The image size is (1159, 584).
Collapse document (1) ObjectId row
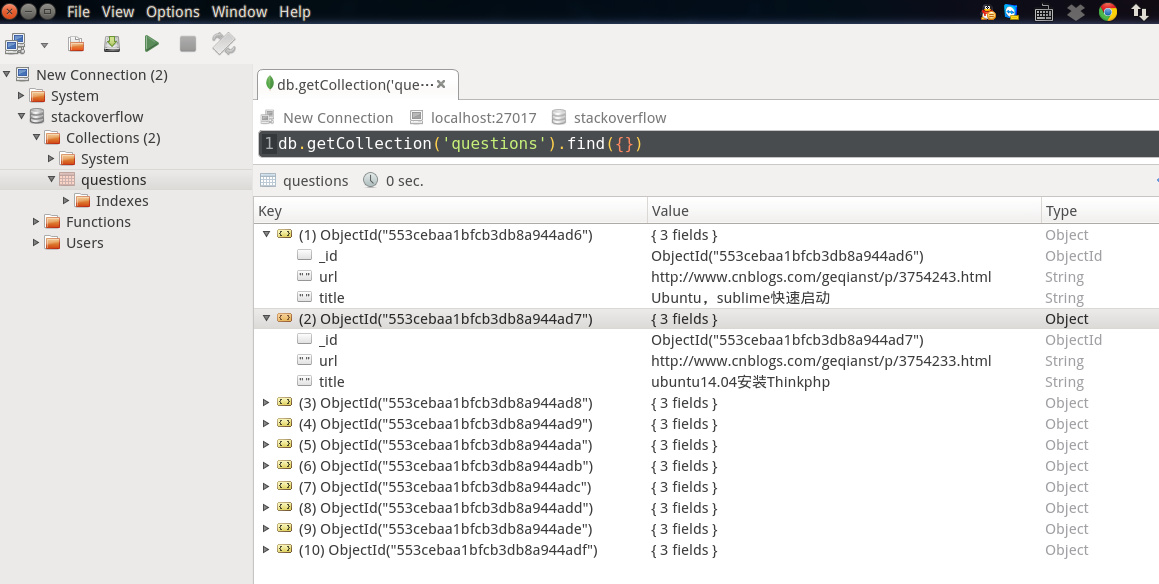click(267, 234)
